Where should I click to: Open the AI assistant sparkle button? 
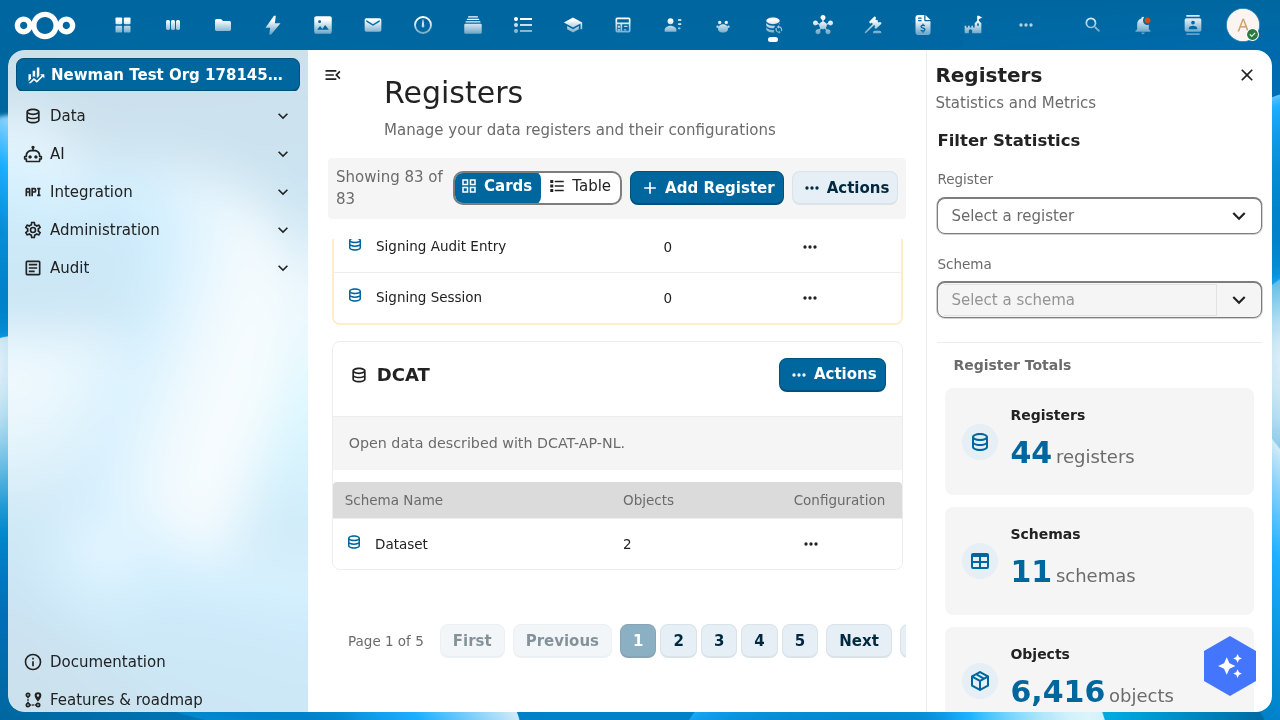1230,666
